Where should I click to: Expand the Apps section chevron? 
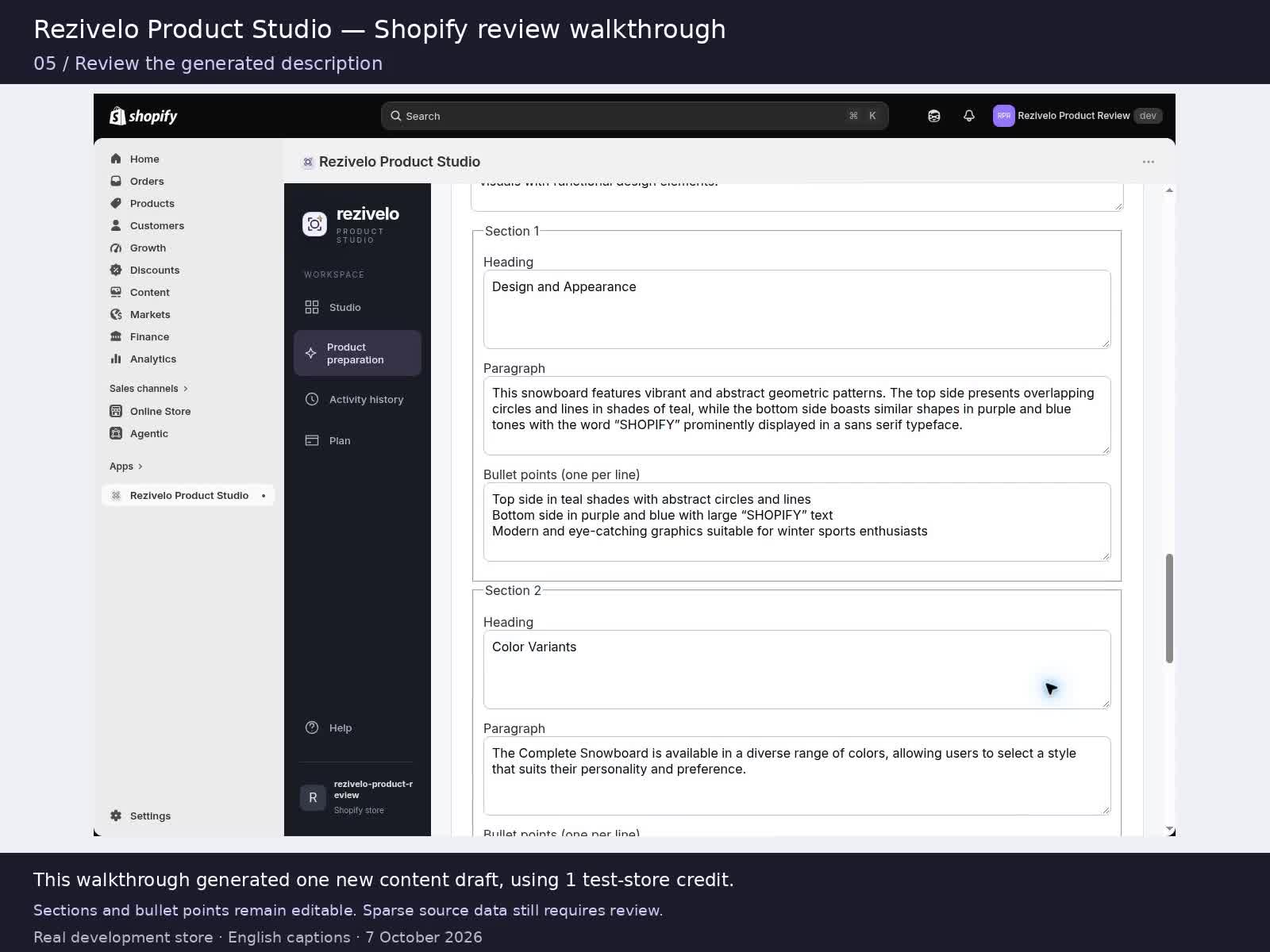point(140,466)
